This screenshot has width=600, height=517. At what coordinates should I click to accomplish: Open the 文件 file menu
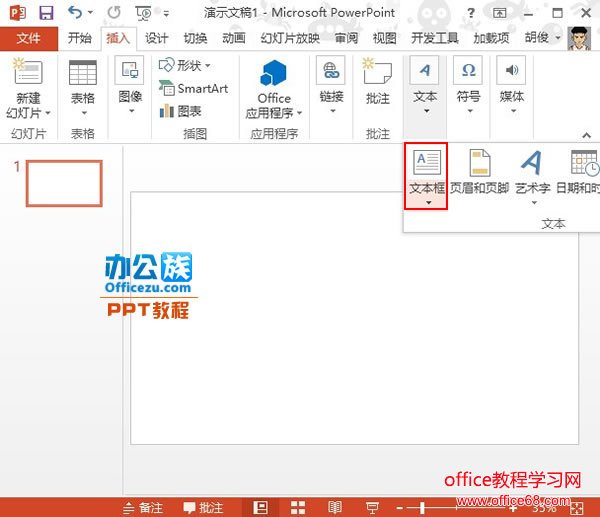click(x=29, y=38)
